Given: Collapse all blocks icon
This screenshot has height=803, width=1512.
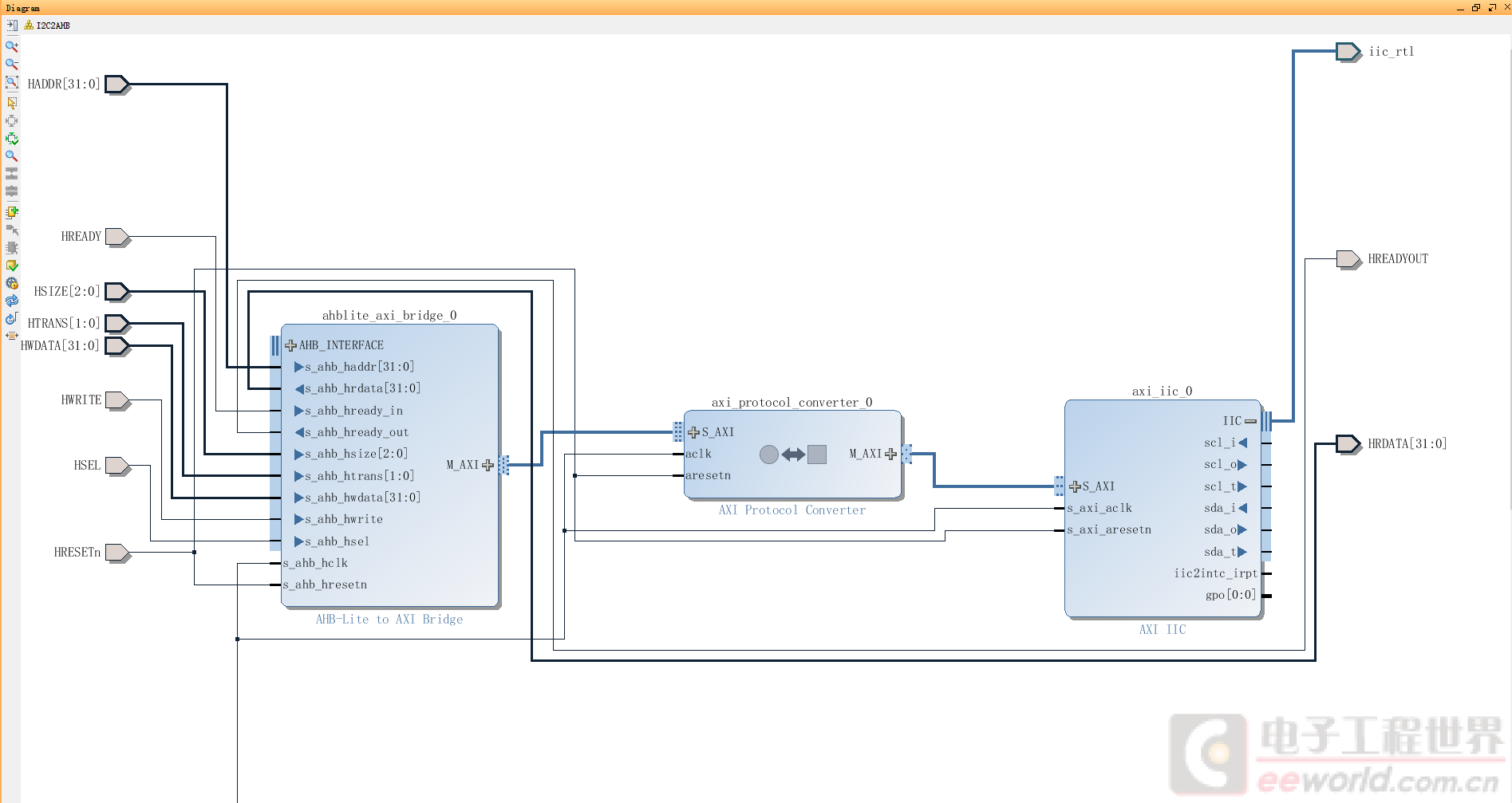Looking at the screenshot, I should (12, 173).
